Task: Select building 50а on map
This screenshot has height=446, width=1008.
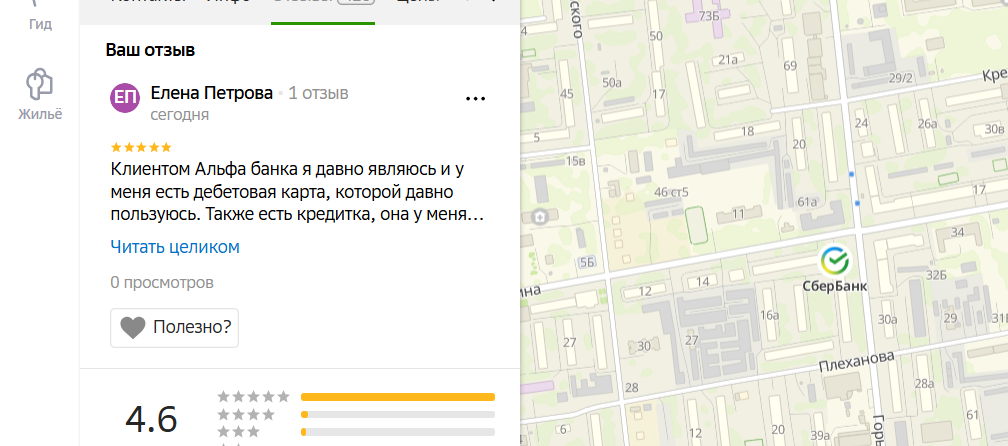Action: (612, 82)
